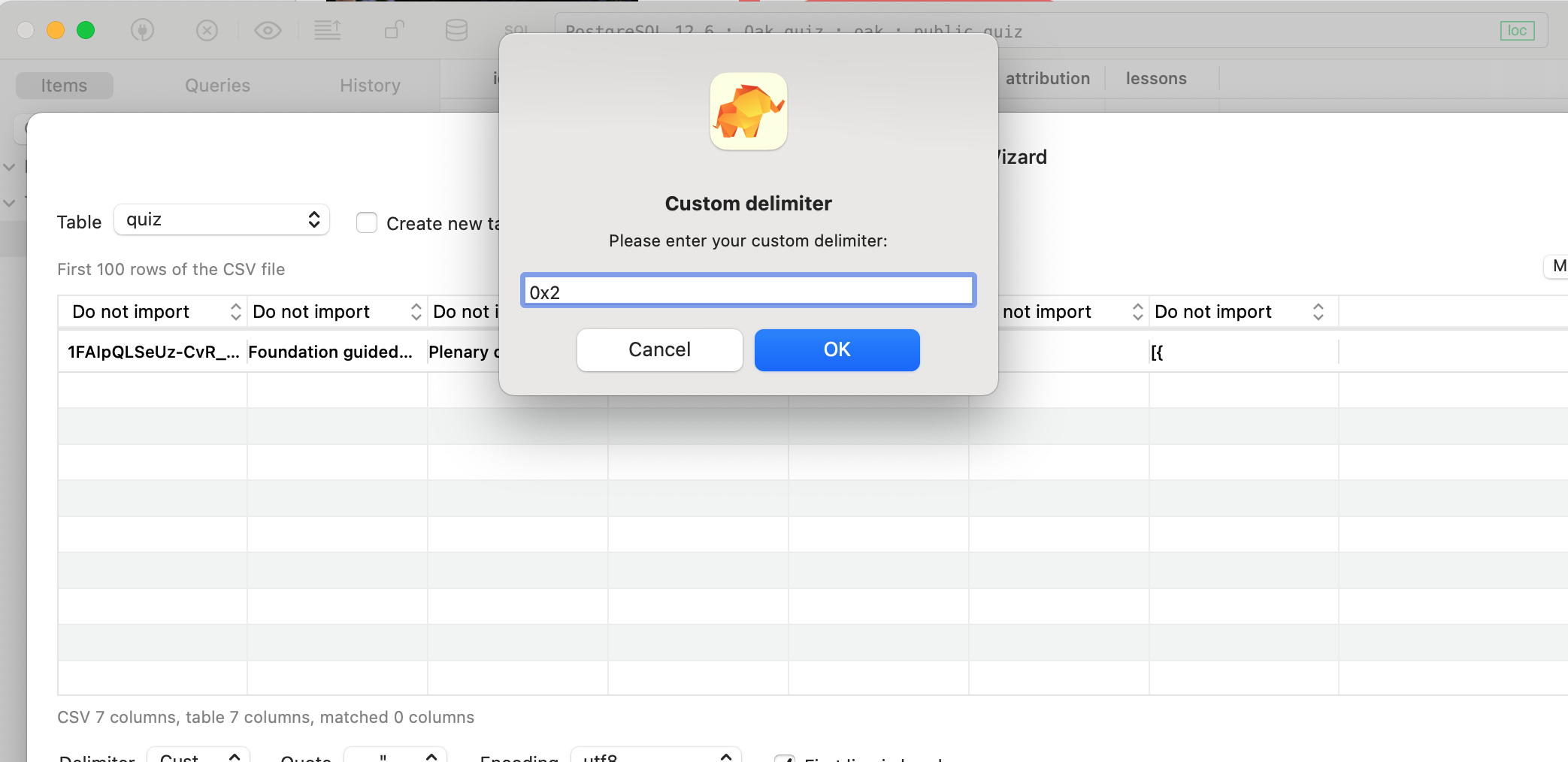Click the custom delimiter text field
The image size is (1568, 762).
point(748,291)
